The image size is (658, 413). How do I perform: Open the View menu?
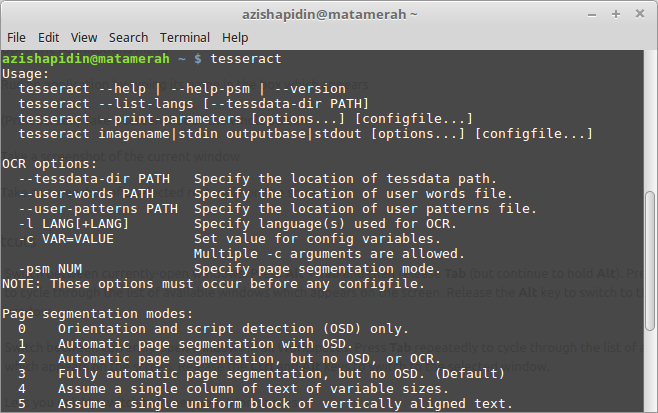point(83,37)
